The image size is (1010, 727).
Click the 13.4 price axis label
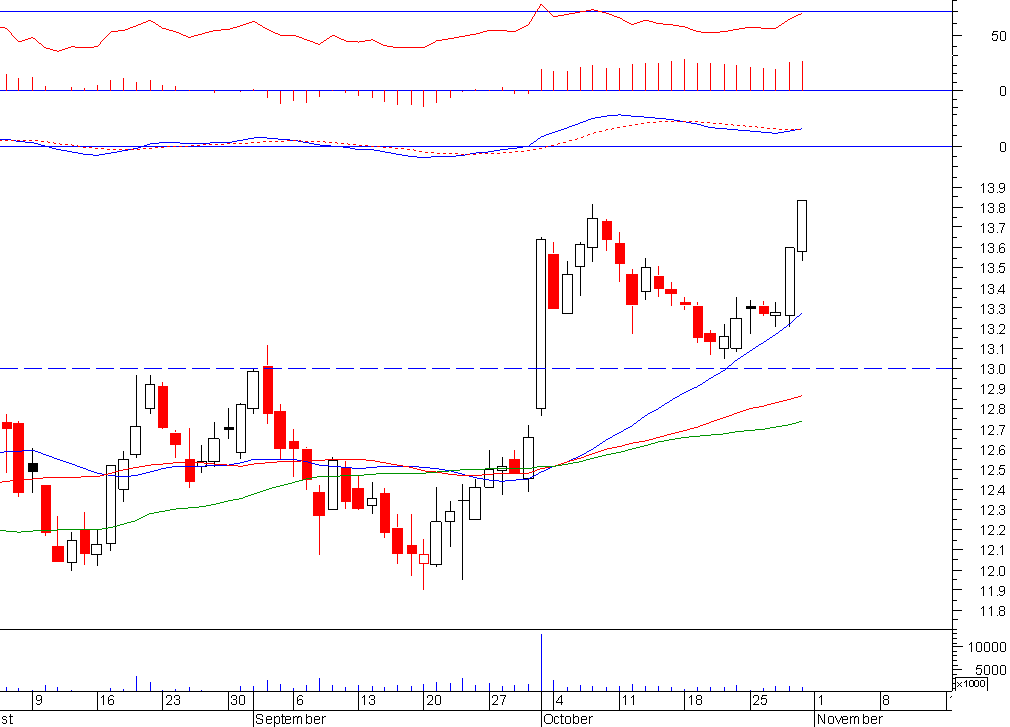tap(992, 289)
